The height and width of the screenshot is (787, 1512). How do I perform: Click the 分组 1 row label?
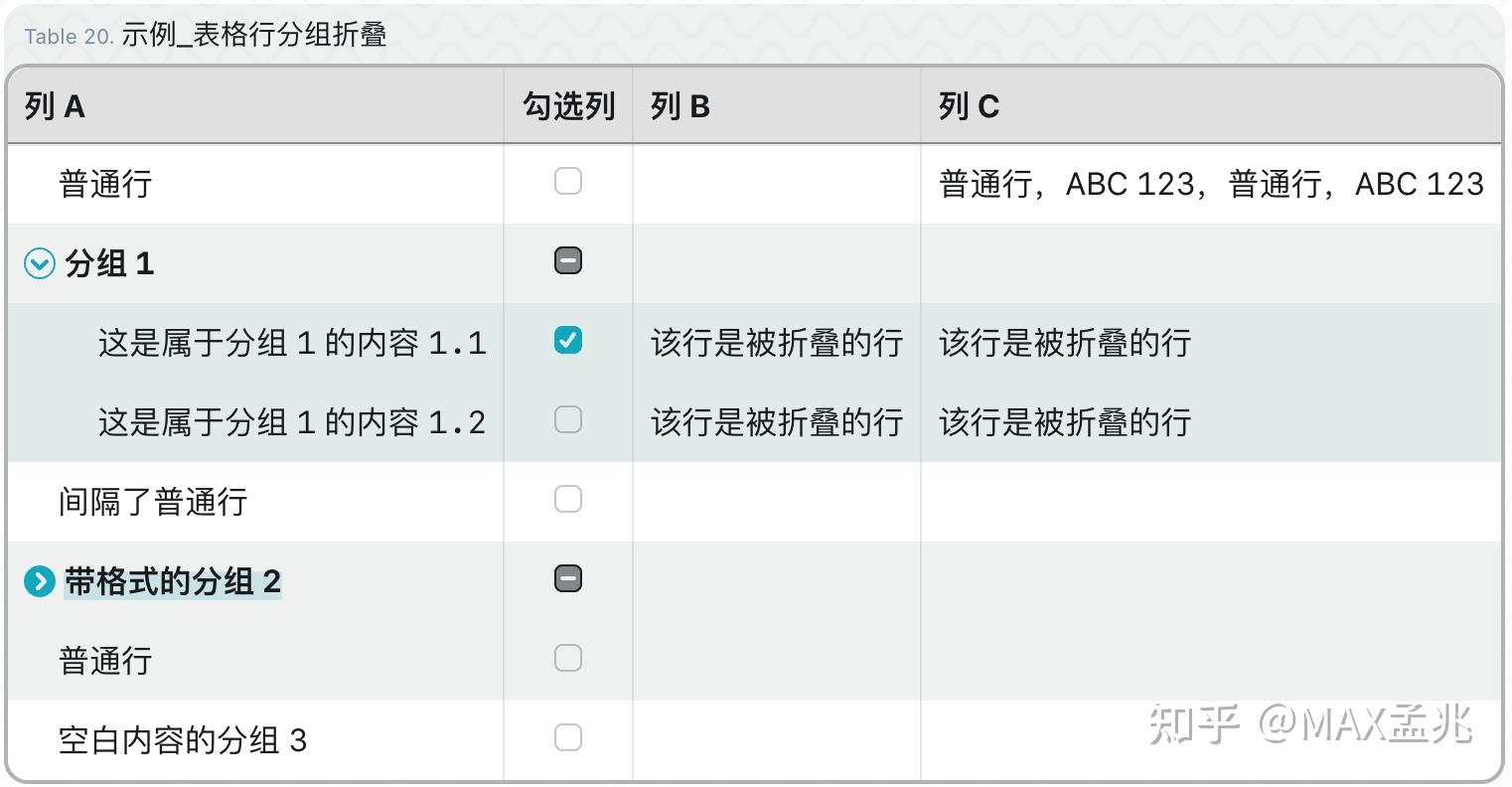[109, 263]
